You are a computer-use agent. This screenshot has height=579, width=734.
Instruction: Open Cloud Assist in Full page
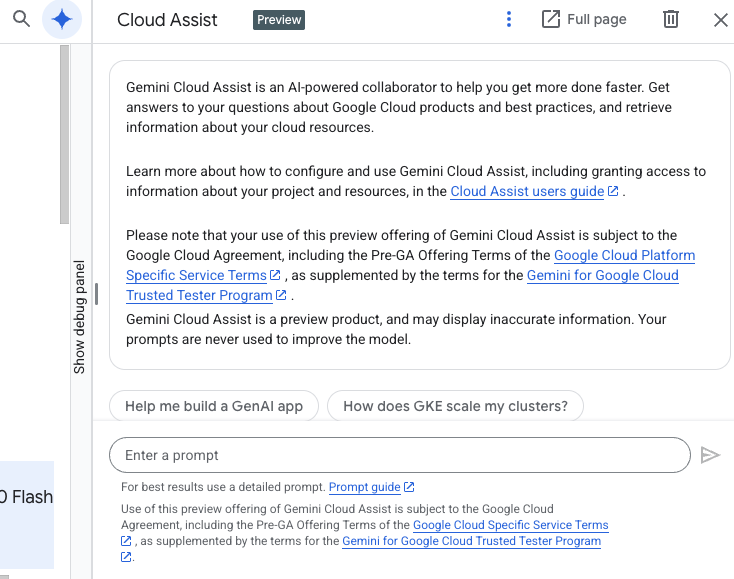click(584, 19)
